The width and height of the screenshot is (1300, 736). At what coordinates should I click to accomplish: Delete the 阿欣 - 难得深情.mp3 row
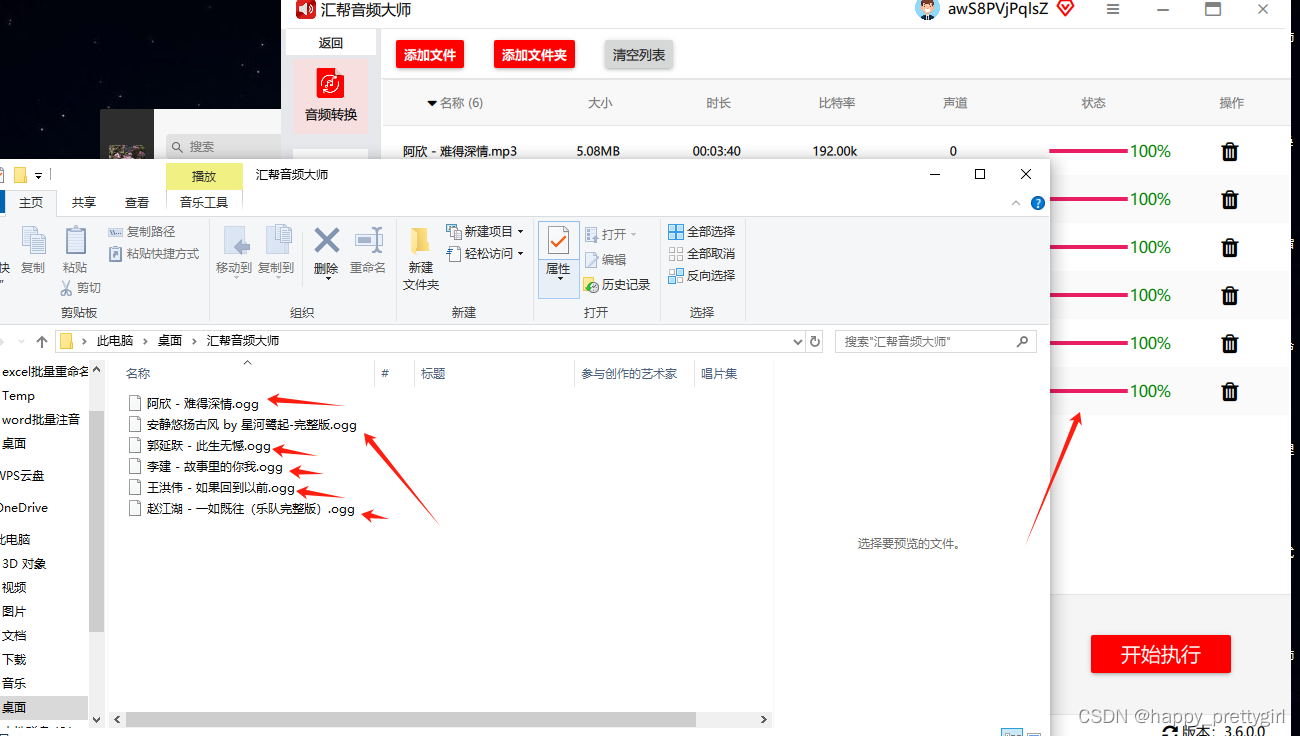click(x=1230, y=152)
